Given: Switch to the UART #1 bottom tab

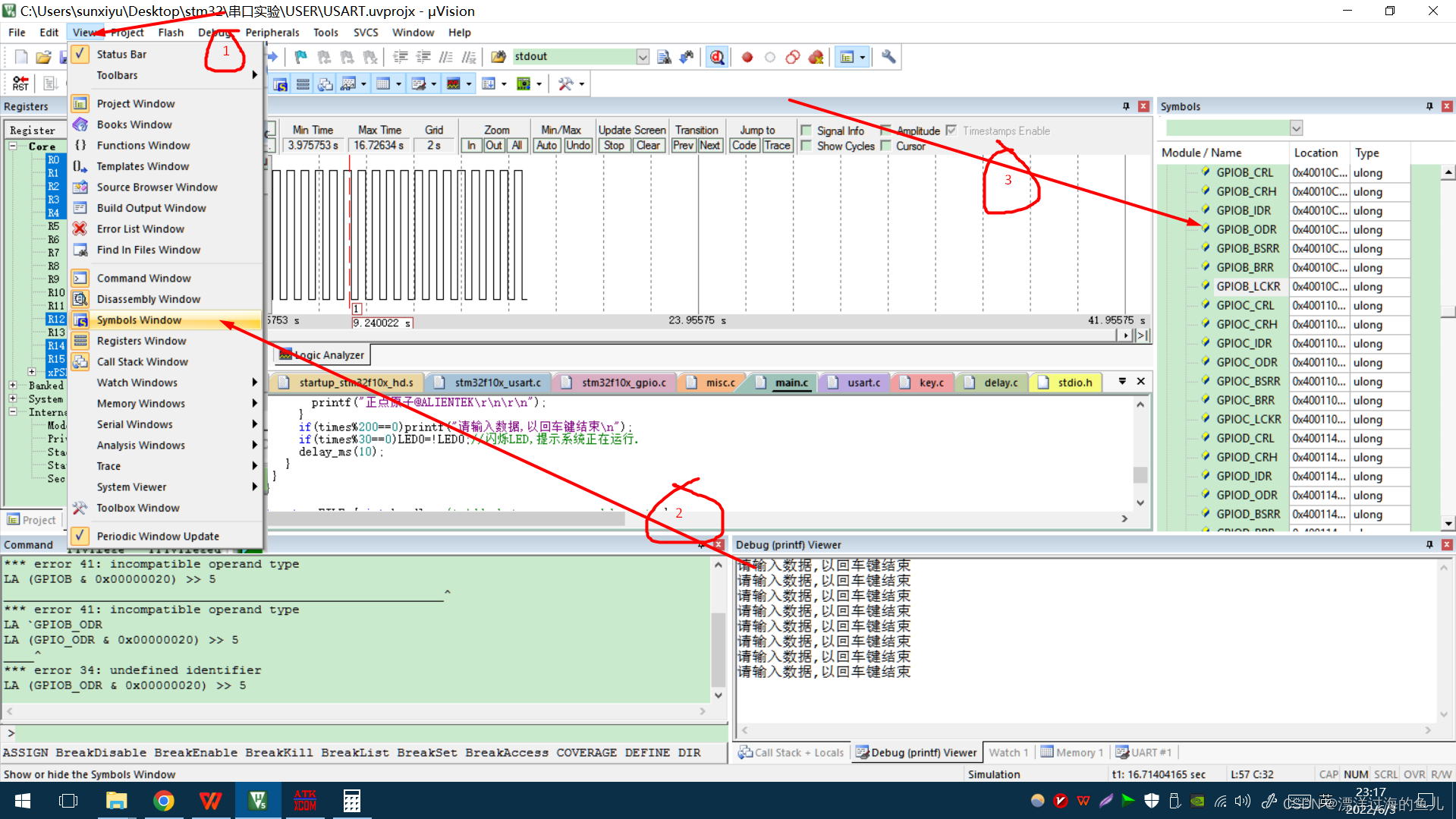Looking at the screenshot, I should click(1143, 752).
